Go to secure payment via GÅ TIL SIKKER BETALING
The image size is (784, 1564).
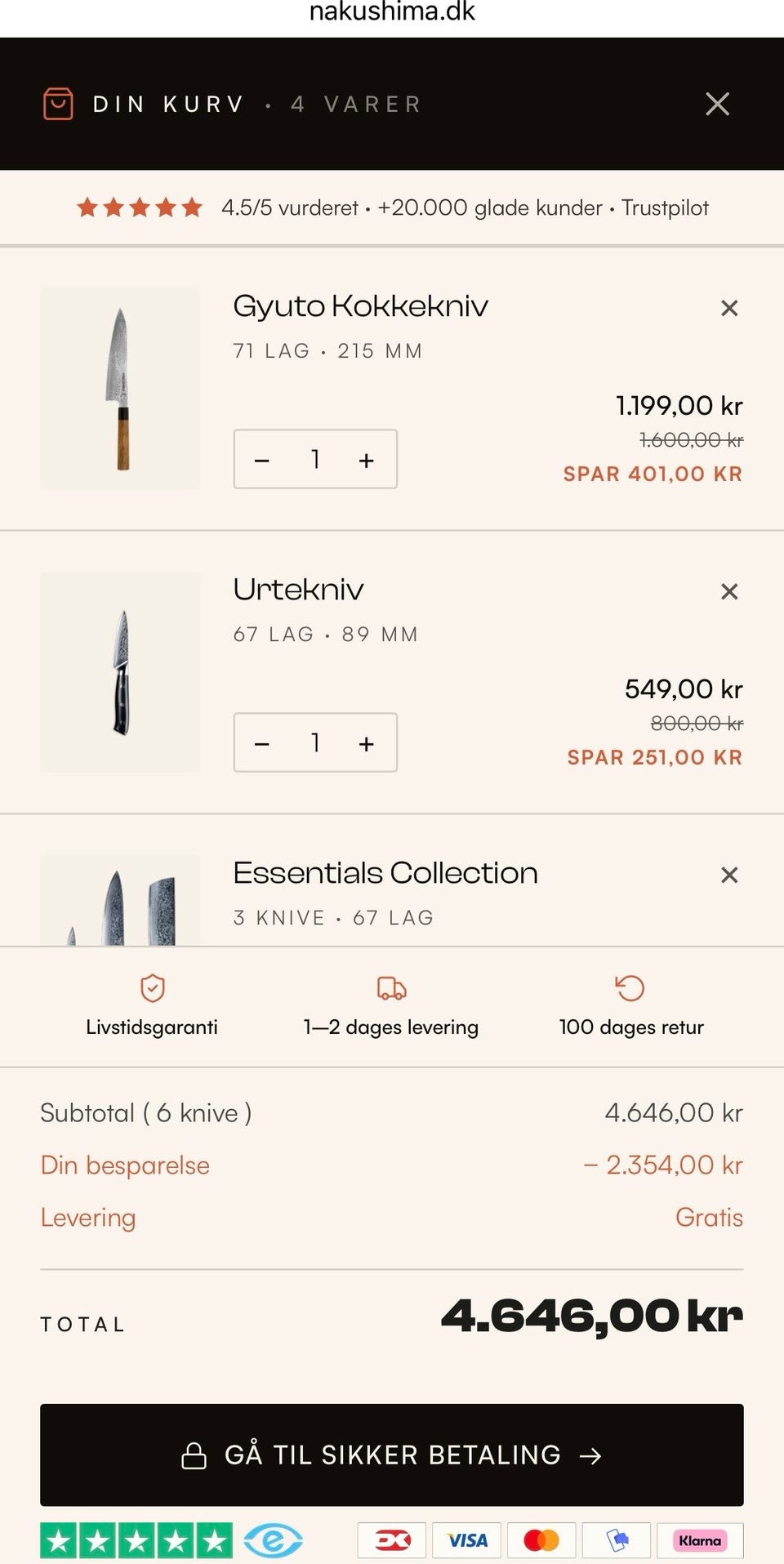coord(392,1455)
